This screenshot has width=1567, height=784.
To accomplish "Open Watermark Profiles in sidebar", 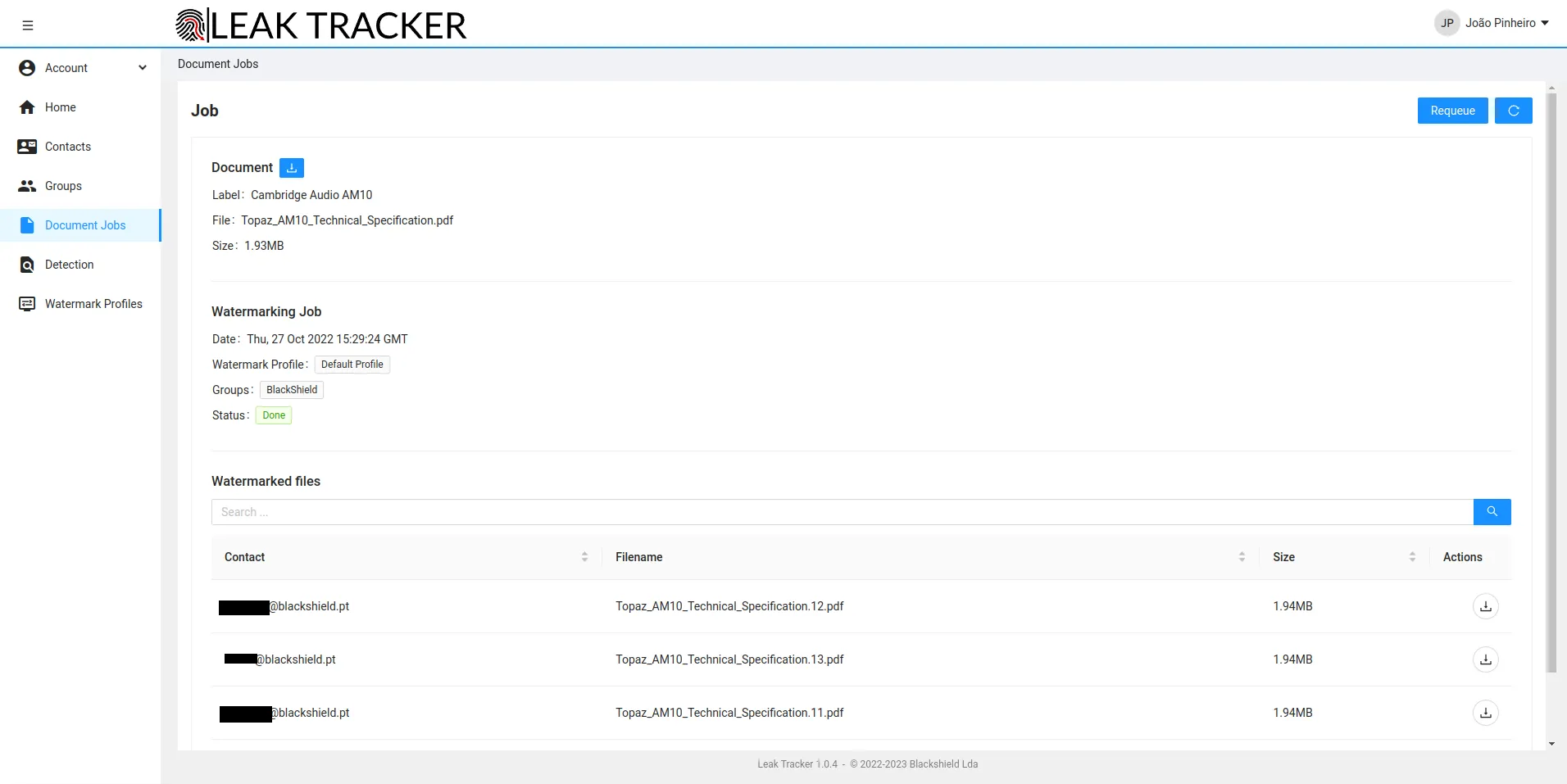I will (80, 304).
